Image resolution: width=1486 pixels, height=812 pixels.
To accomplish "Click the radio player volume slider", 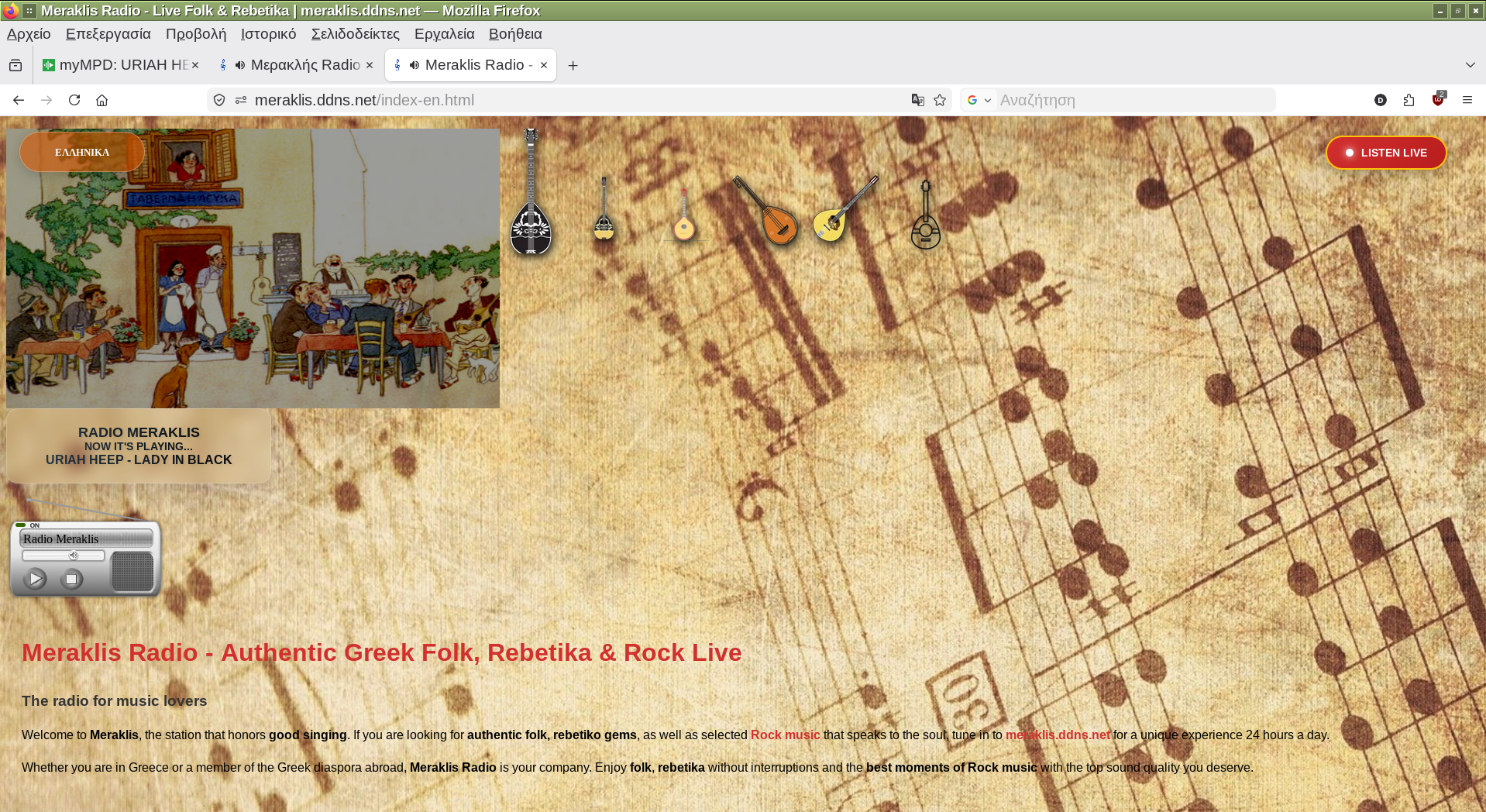I will coord(63,556).
